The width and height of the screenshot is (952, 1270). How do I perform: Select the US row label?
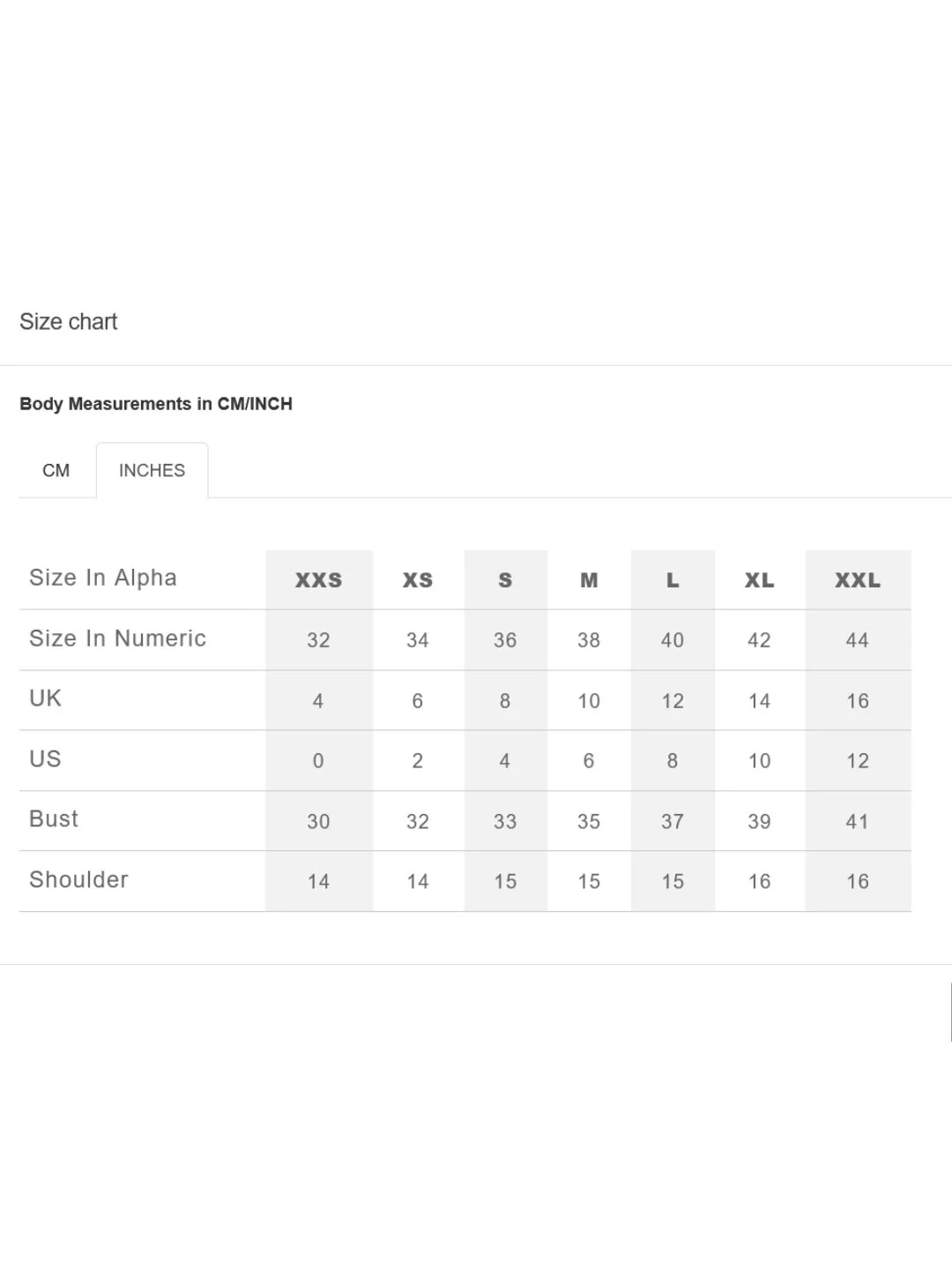pyautogui.click(x=45, y=759)
